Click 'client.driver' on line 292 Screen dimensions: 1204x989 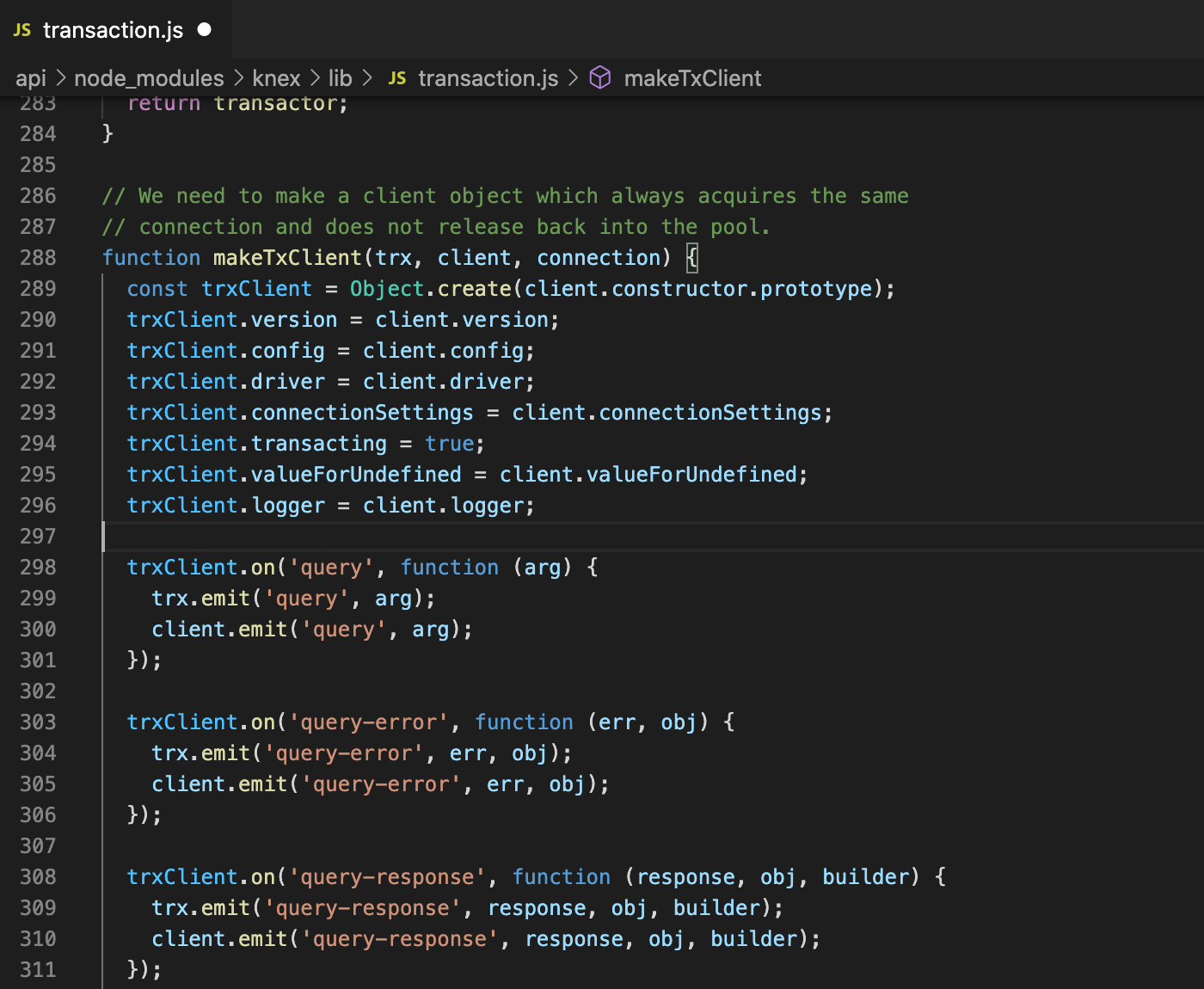443,382
